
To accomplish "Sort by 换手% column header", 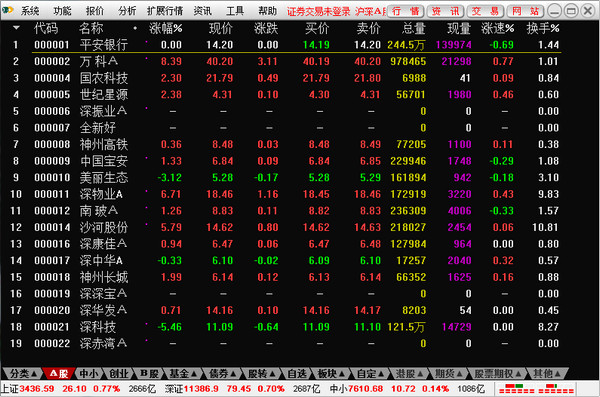I will click(543, 28).
